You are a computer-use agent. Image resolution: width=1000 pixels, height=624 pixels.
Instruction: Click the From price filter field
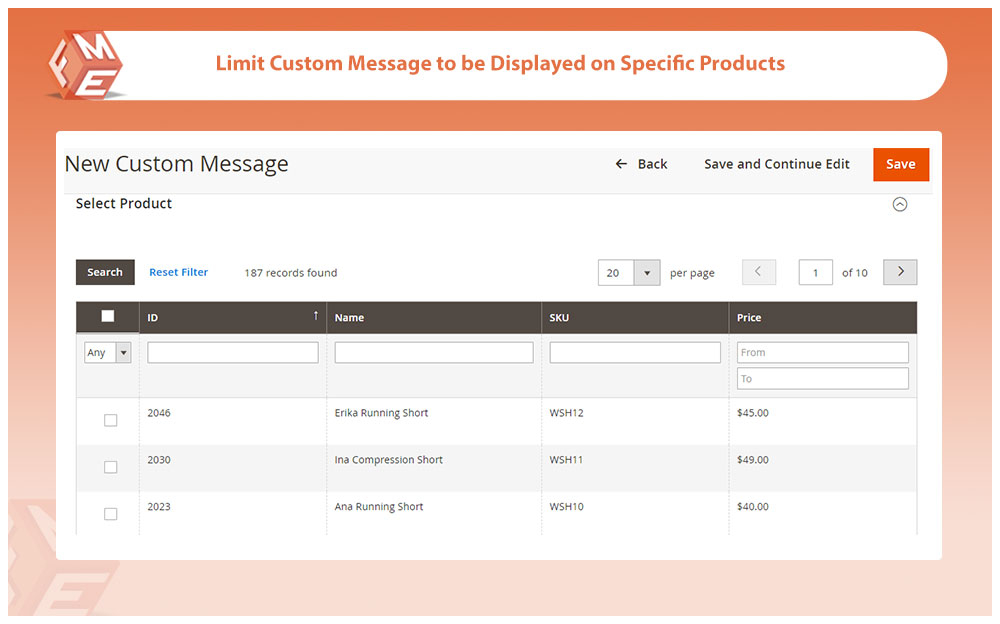822,352
